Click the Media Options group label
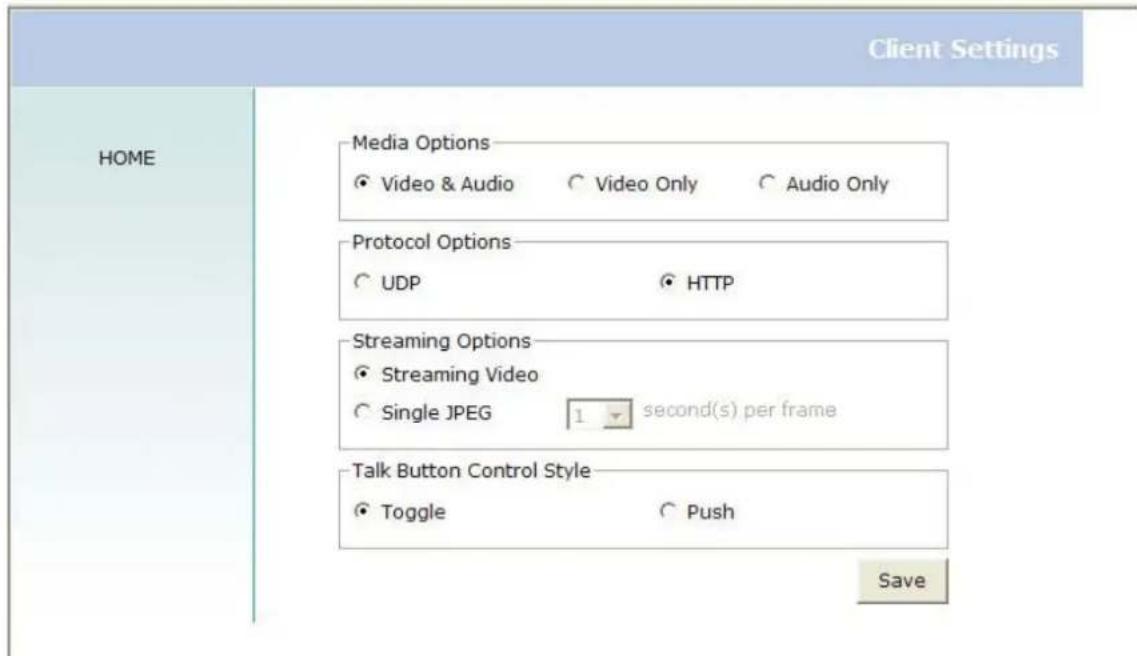1137x656 pixels. (x=421, y=143)
